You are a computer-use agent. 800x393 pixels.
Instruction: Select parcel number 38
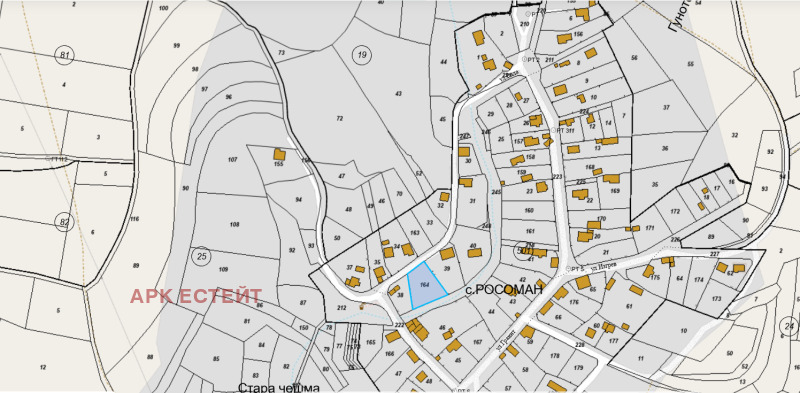pyautogui.click(x=401, y=295)
